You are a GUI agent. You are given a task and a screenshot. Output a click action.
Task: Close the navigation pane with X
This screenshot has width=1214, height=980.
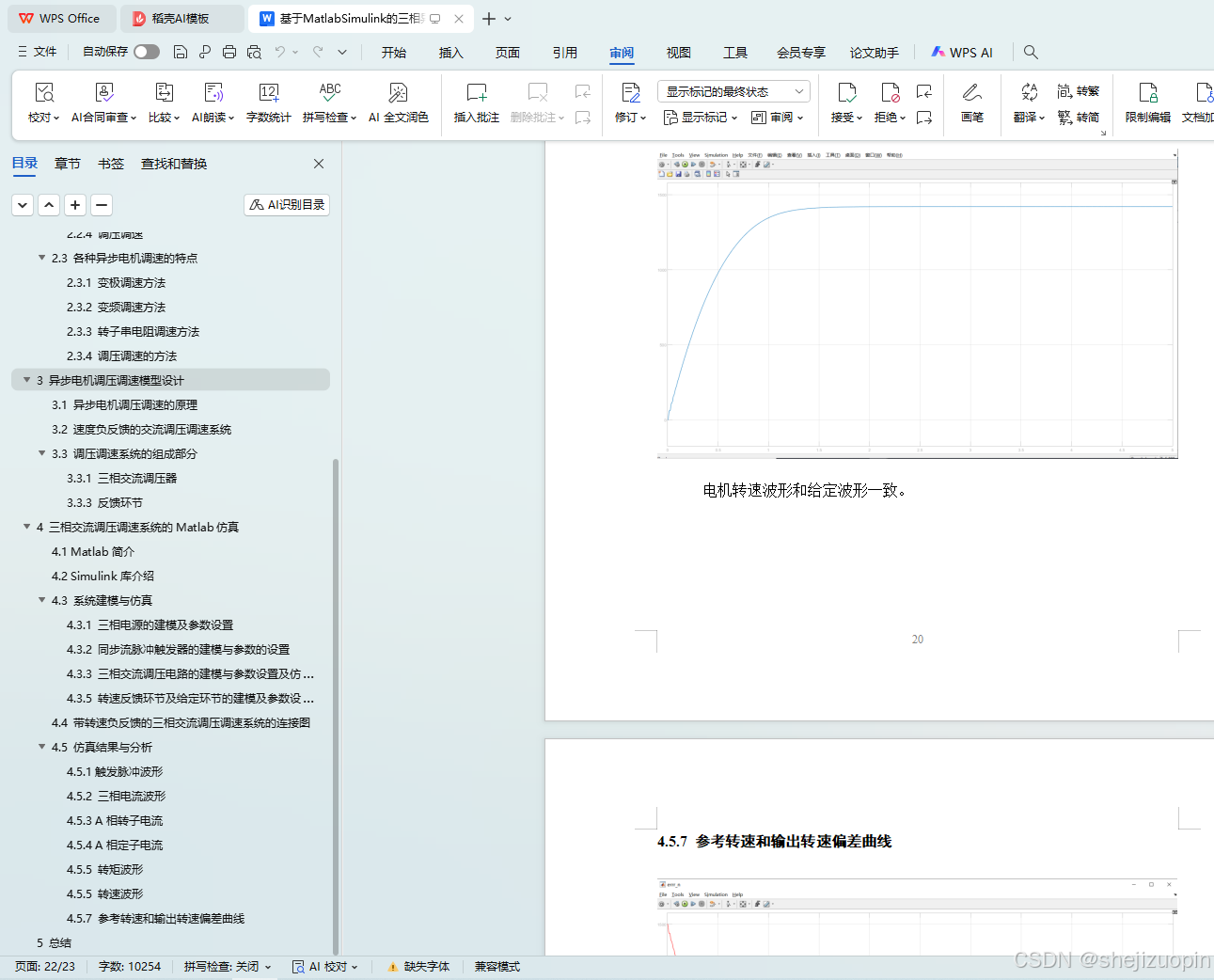click(319, 164)
